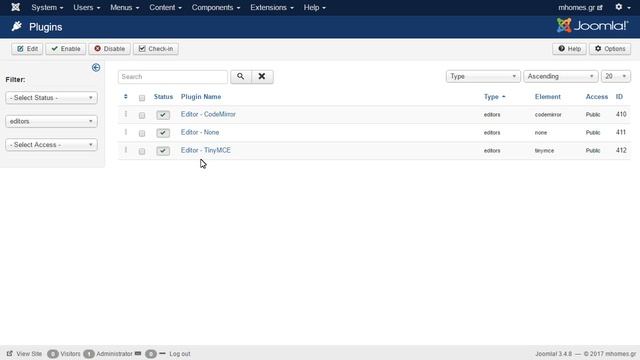Check the Editor - None row checkbox

[x=142, y=133]
